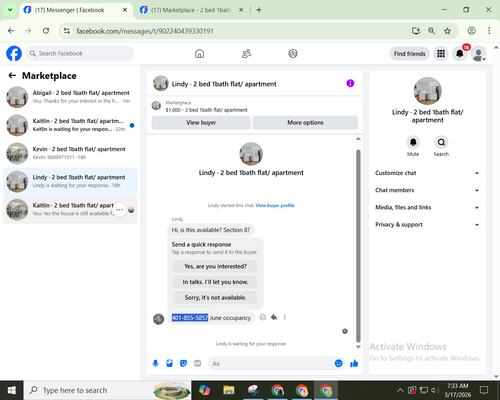Open the View buyer profile link
This screenshot has height=400, width=500.
coord(275,205)
